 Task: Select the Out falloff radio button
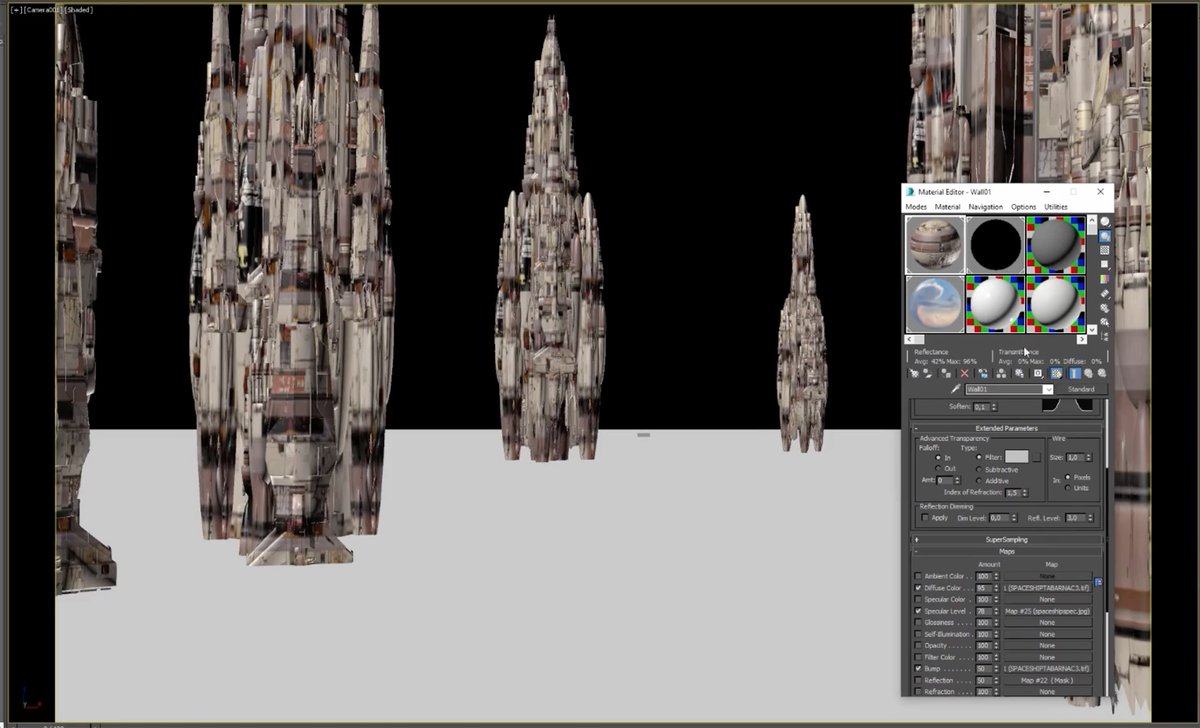pyautogui.click(x=938, y=468)
